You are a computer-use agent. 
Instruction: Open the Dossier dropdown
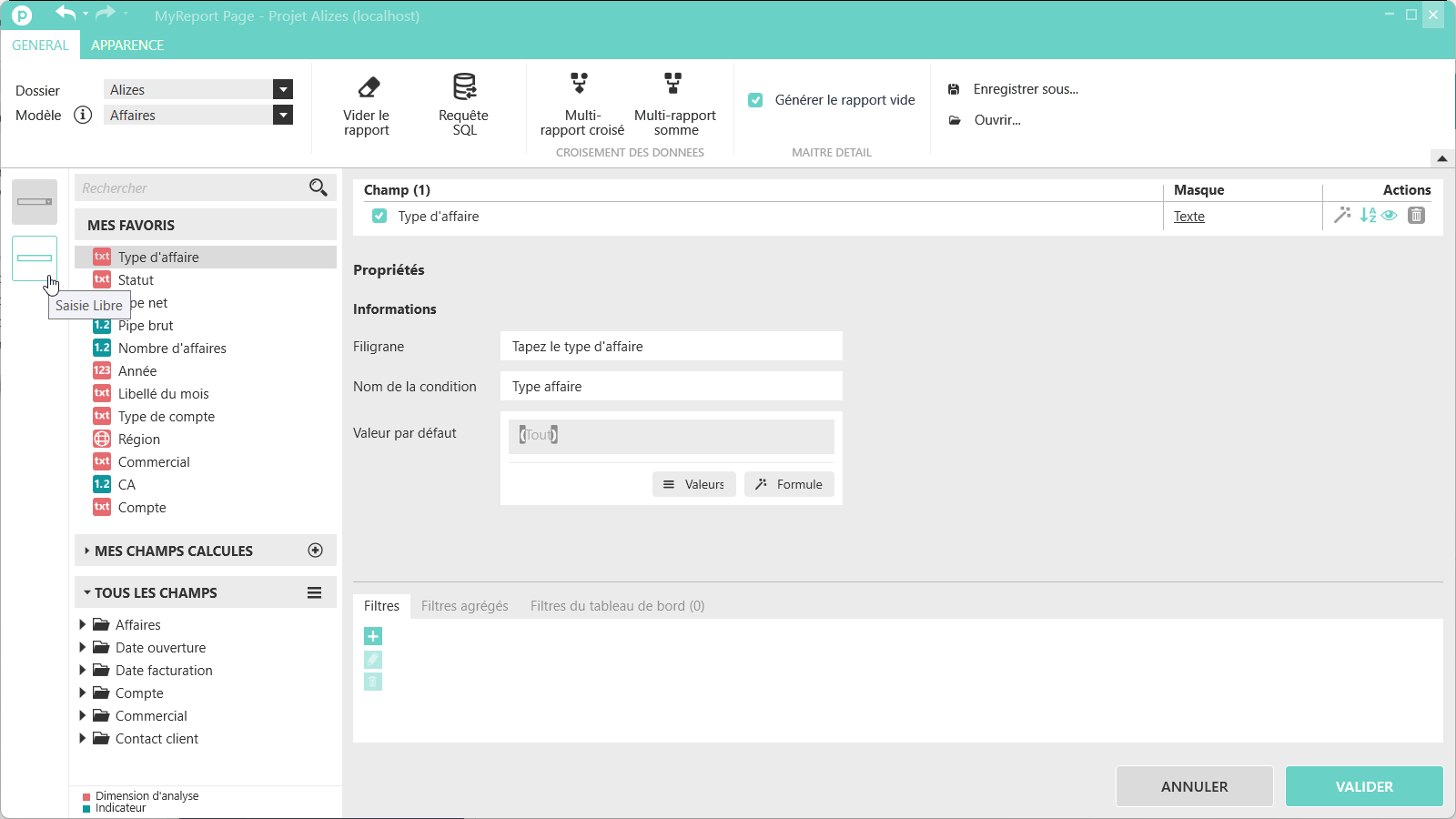point(283,89)
